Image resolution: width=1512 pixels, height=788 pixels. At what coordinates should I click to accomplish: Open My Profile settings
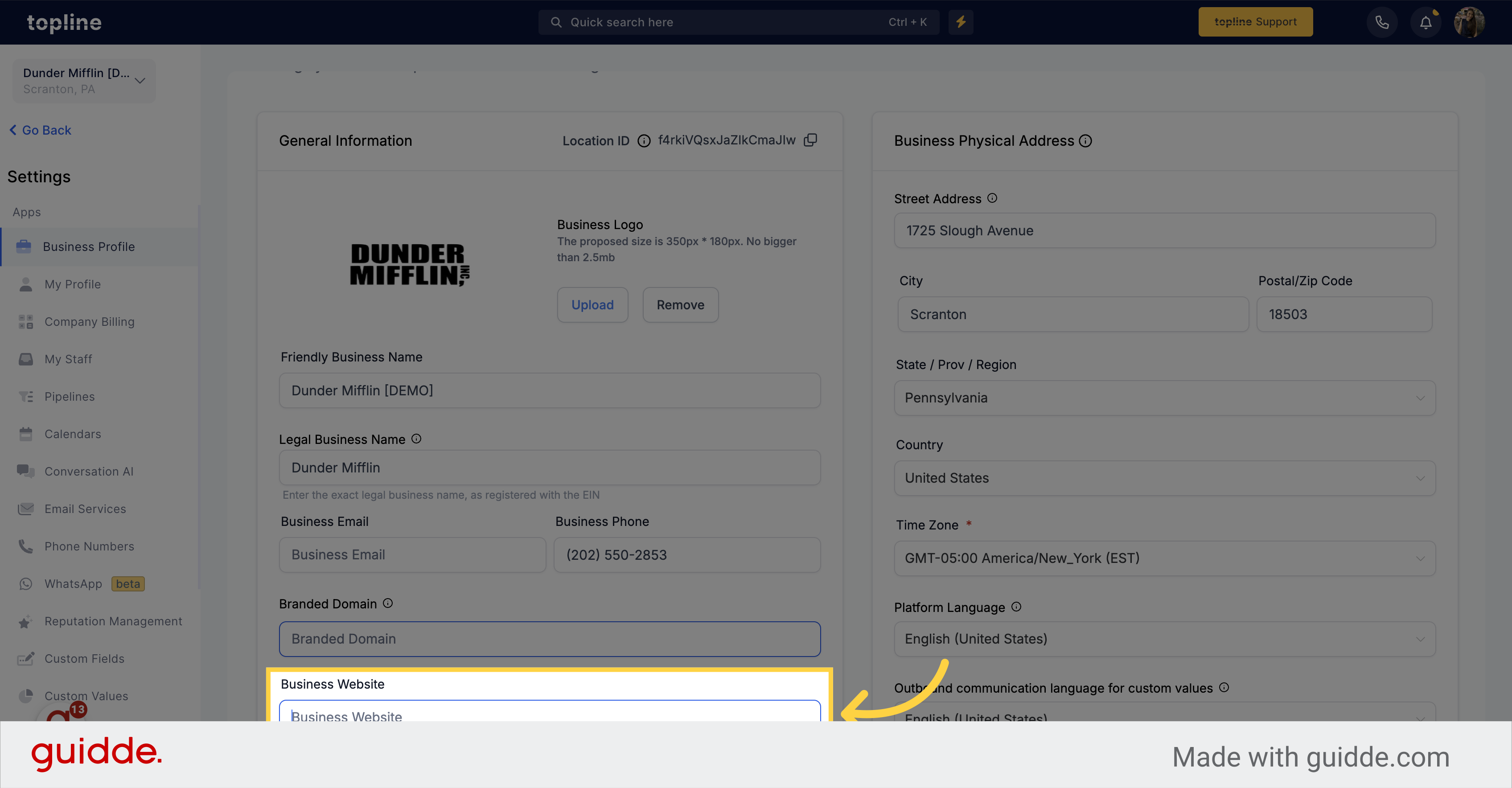click(x=73, y=284)
